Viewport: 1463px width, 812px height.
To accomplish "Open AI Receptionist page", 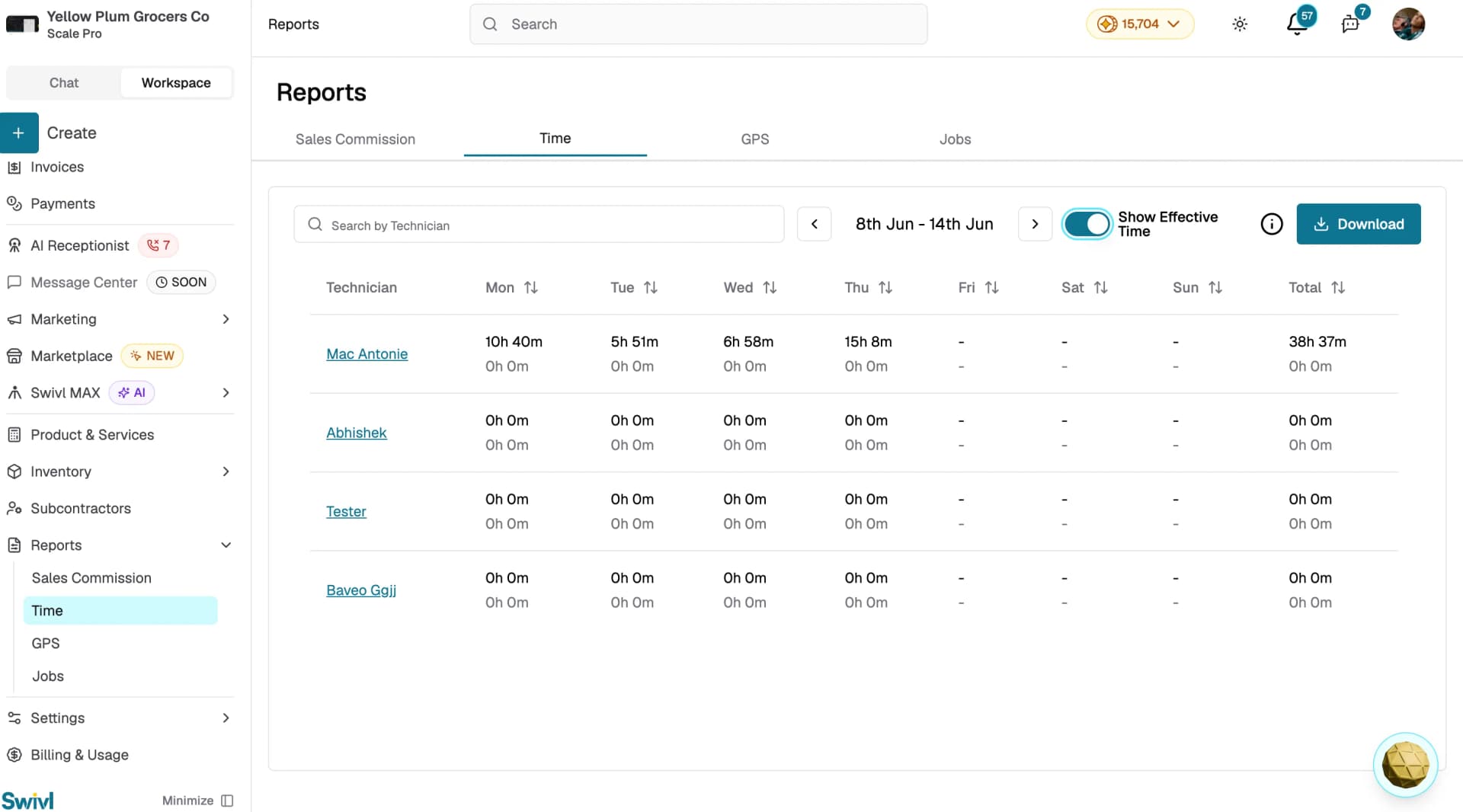I will tap(79, 245).
